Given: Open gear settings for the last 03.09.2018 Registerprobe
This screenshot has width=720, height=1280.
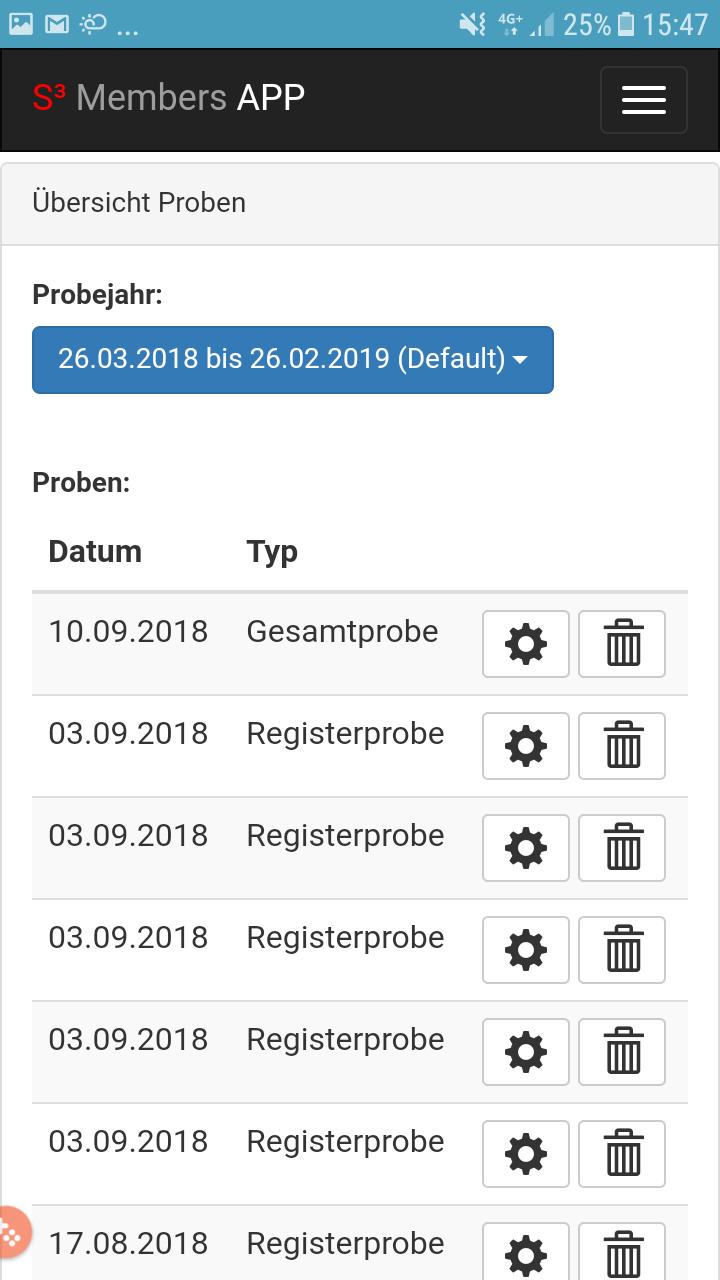Looking at the screenshot, I should [526, 1154].
